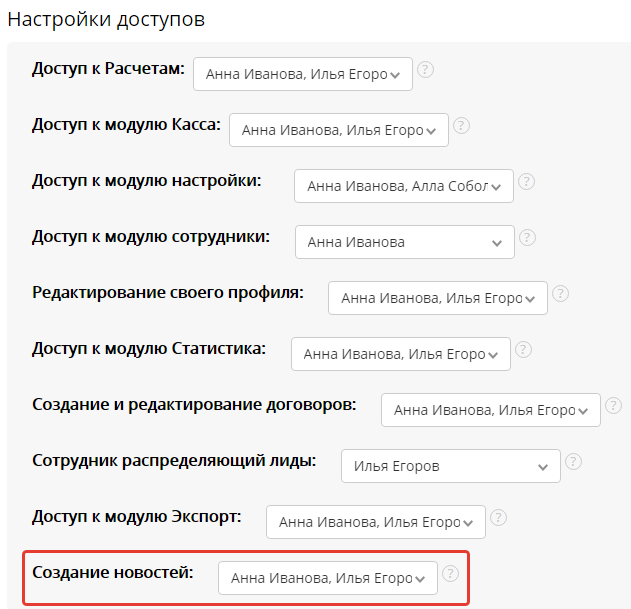Expand Доступ к модулю сотрудники dropdown
Image resolution: width=631 pixels, height=609 pixels.
point(405,242)
